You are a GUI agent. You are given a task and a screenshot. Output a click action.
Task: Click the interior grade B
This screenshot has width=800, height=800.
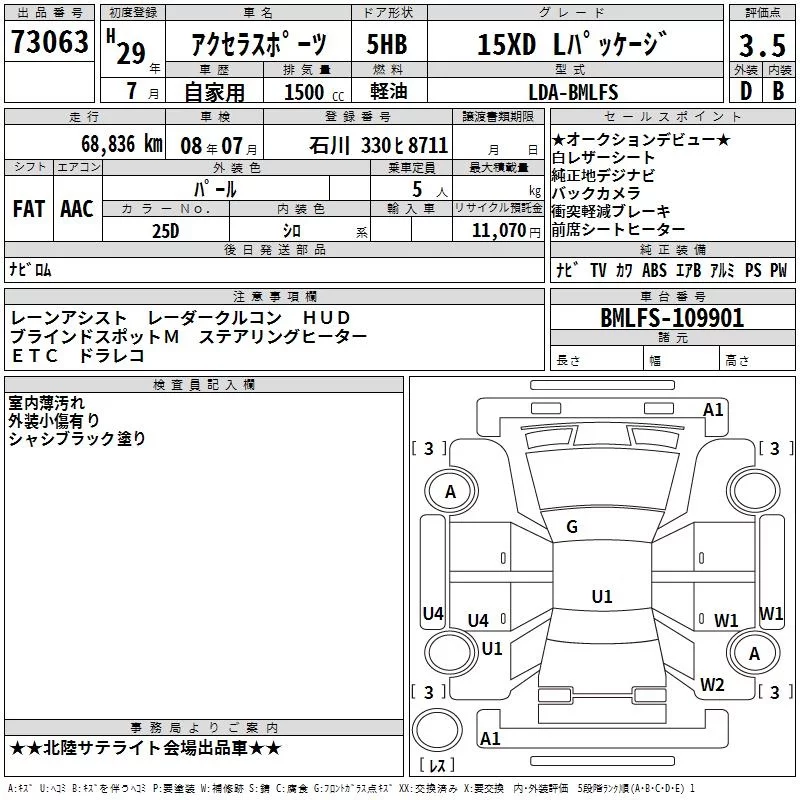point(778,91)
